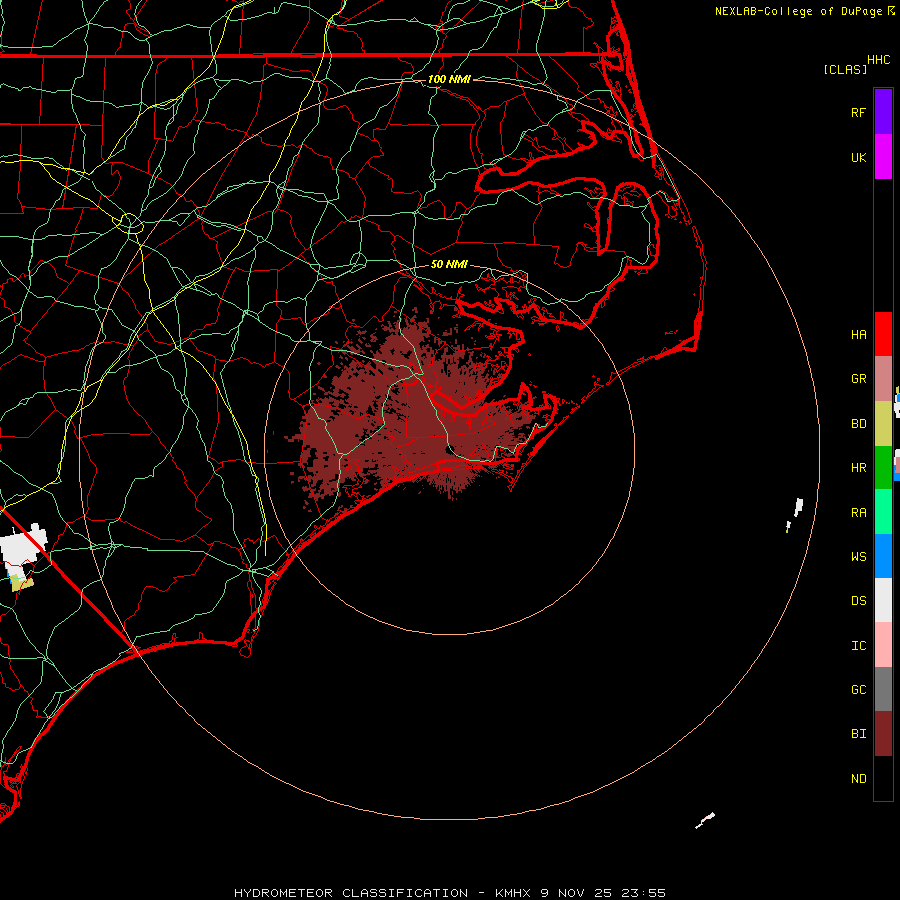Click the light pink IC legend swatch
The image size is (900, 900).
tap(883, 645)
